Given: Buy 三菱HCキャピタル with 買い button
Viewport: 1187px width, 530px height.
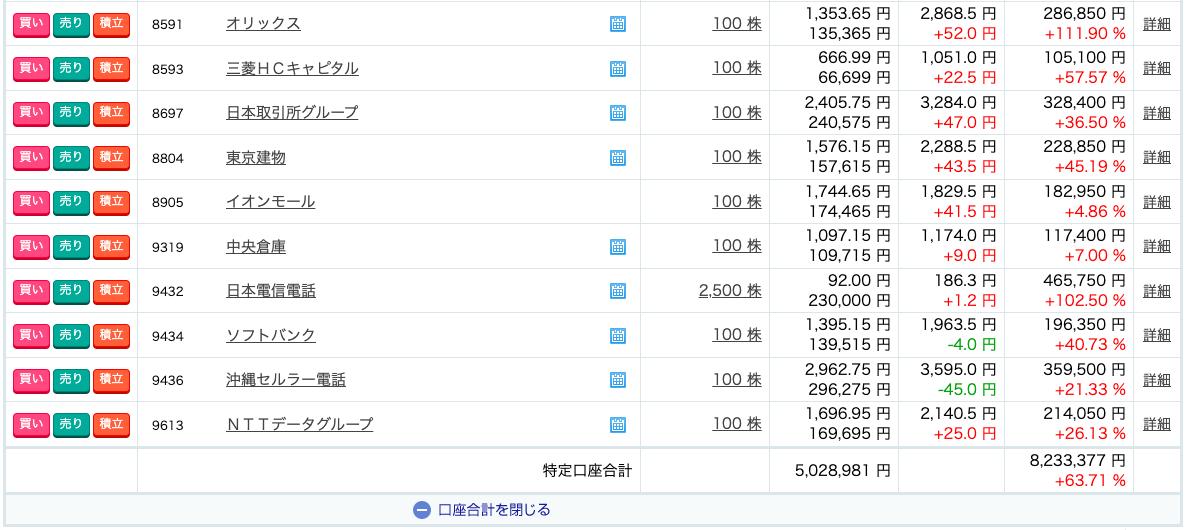Looking at the screenshot, I should click(31, 68).
